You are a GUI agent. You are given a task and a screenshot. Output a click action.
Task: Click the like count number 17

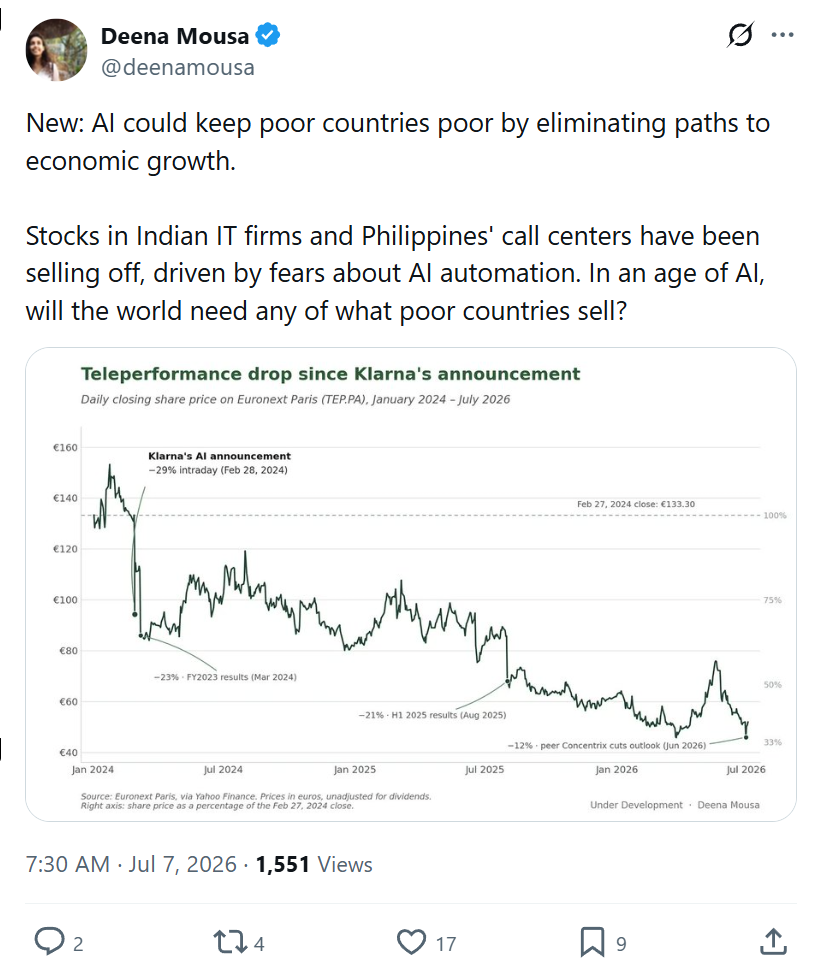coord(445,944)
